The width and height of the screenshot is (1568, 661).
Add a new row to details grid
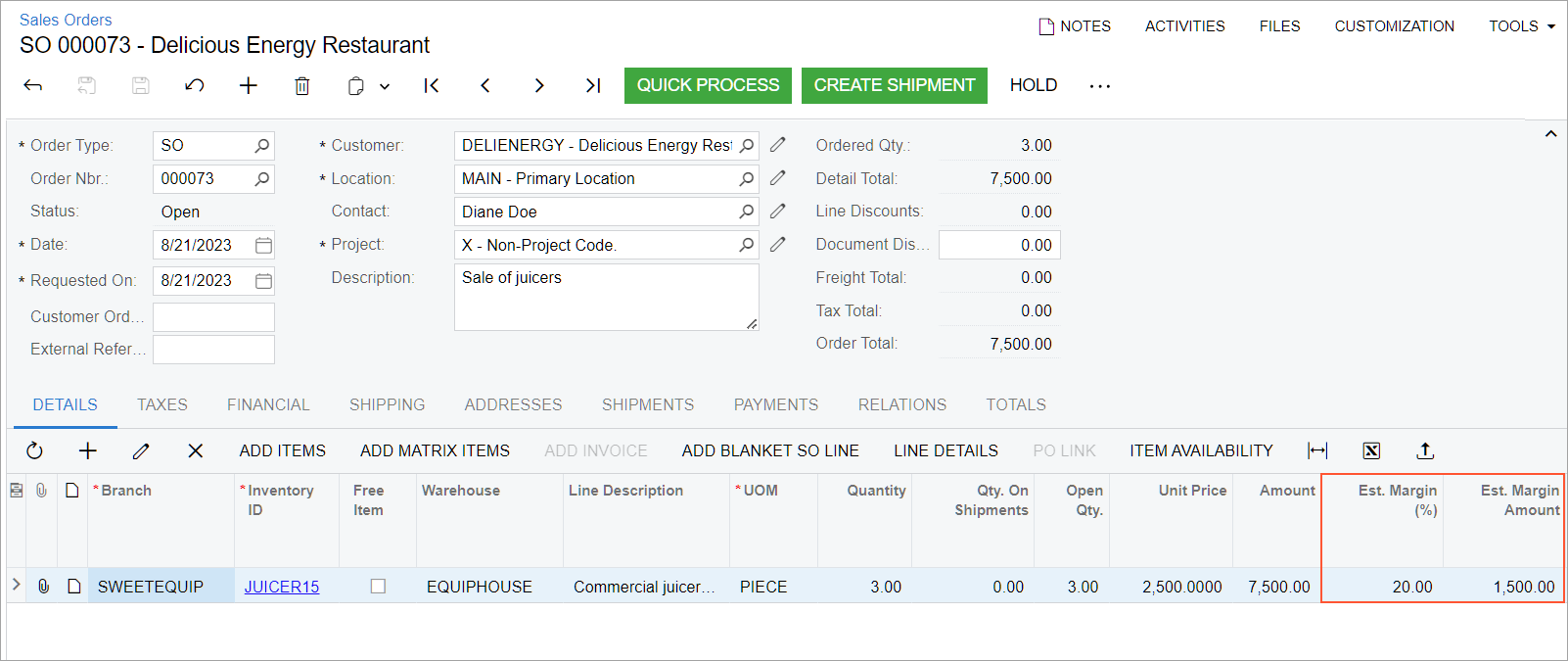tap(88, 450)
